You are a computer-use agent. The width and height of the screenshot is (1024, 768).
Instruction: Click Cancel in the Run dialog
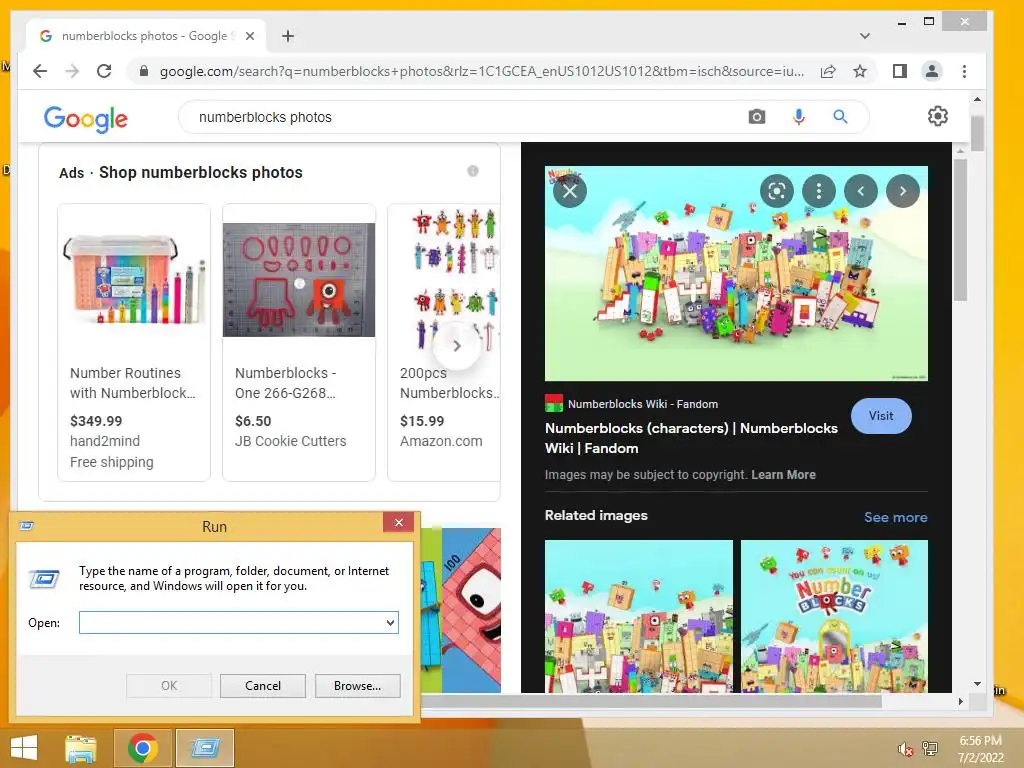tap(263, 686)
